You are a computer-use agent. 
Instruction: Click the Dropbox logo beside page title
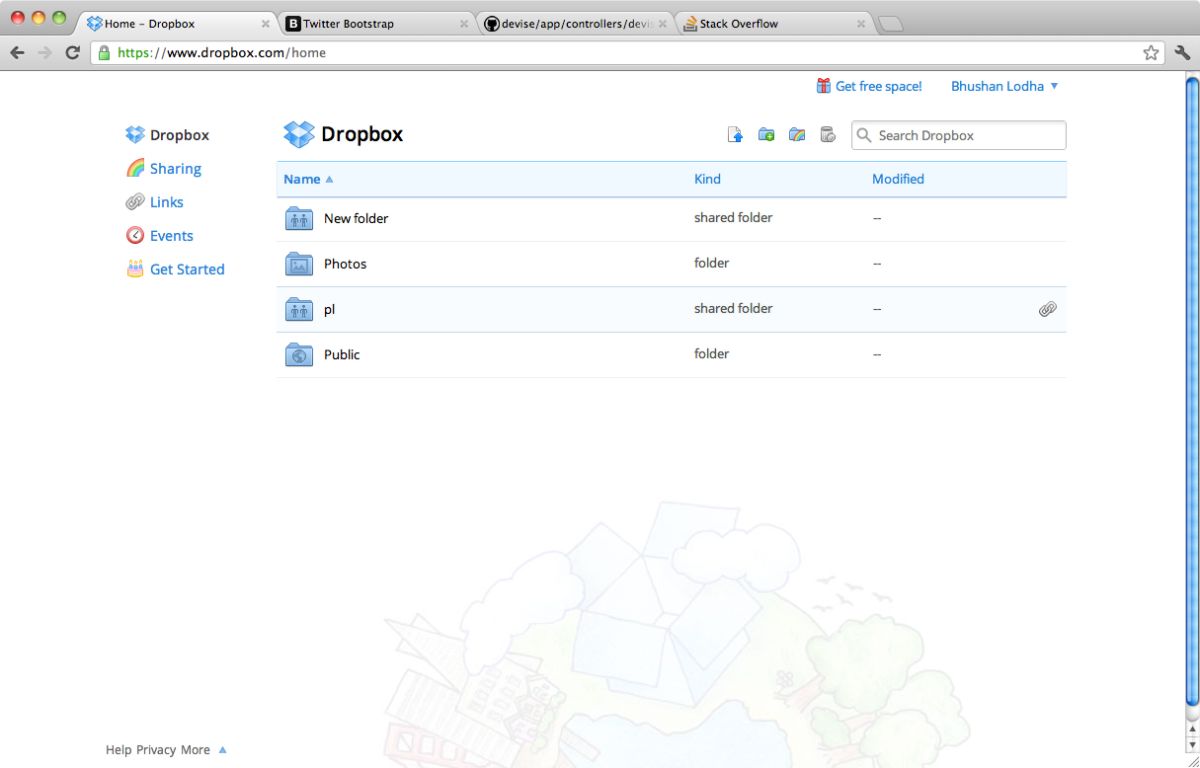[299, 134]
